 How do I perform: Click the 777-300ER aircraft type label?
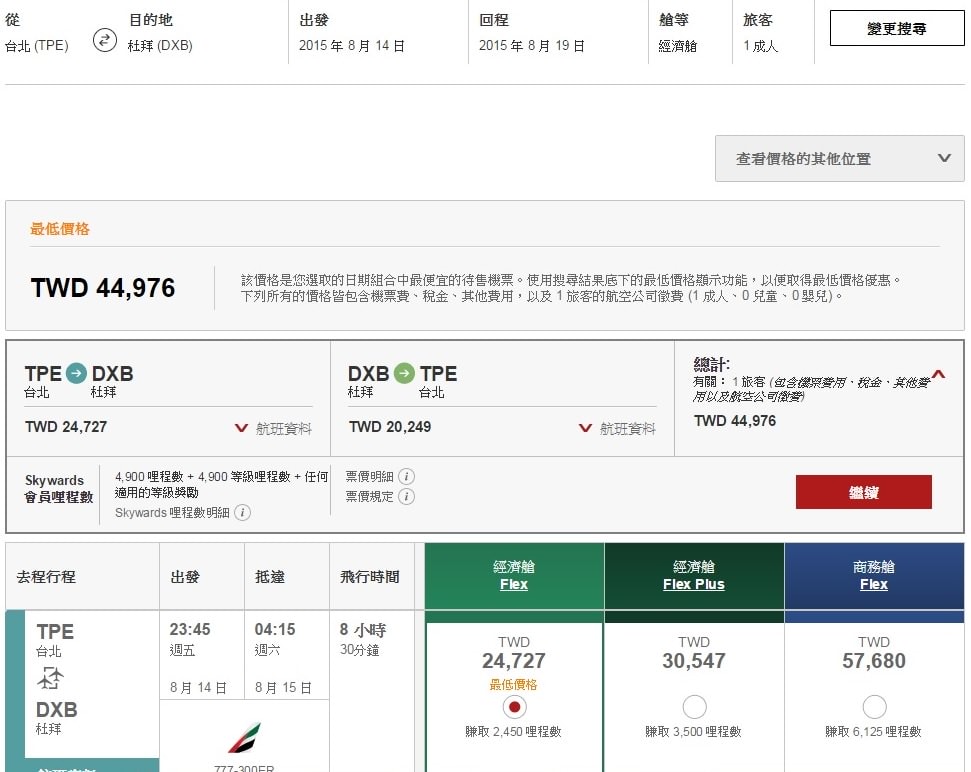point(244,768)
